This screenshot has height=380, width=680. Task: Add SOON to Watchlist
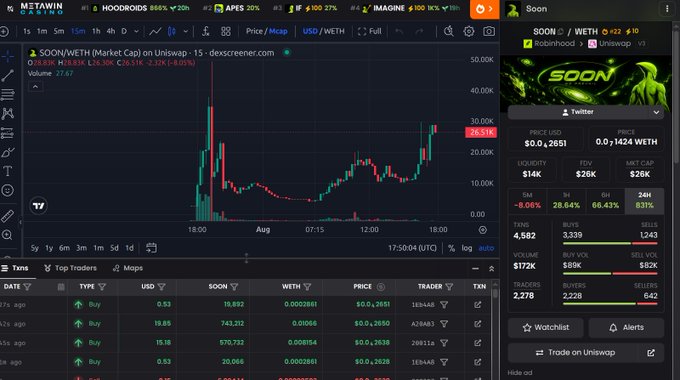546,328
